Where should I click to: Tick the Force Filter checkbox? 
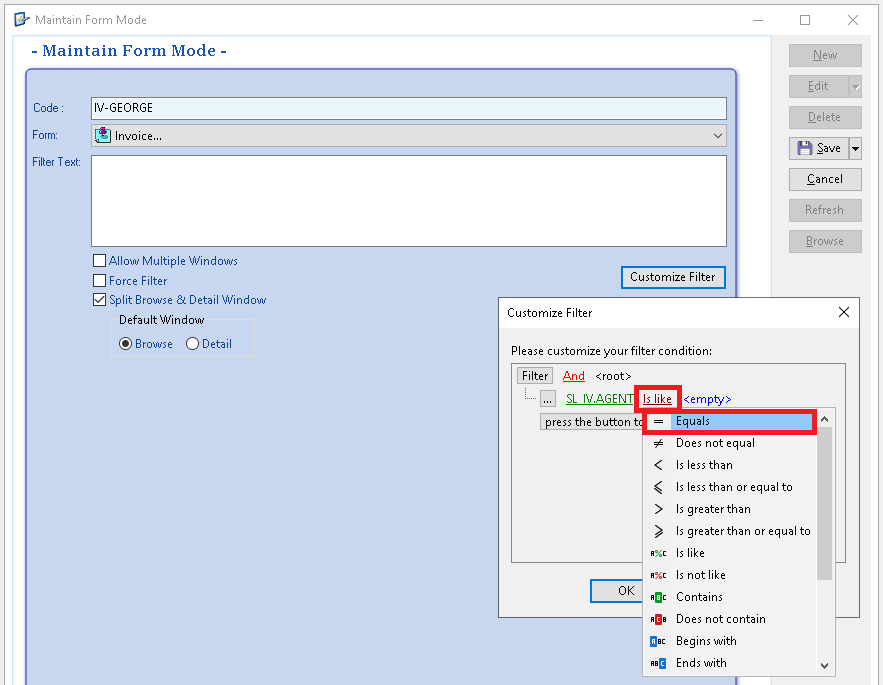(x=99, y=281)
